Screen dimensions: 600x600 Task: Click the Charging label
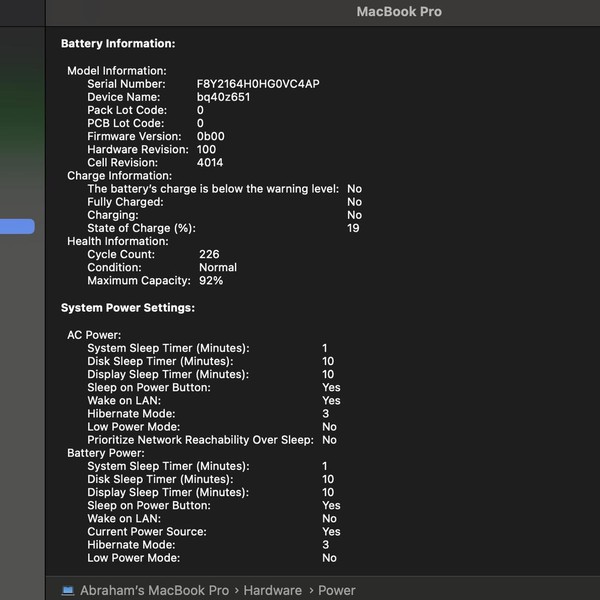(113, 215)
